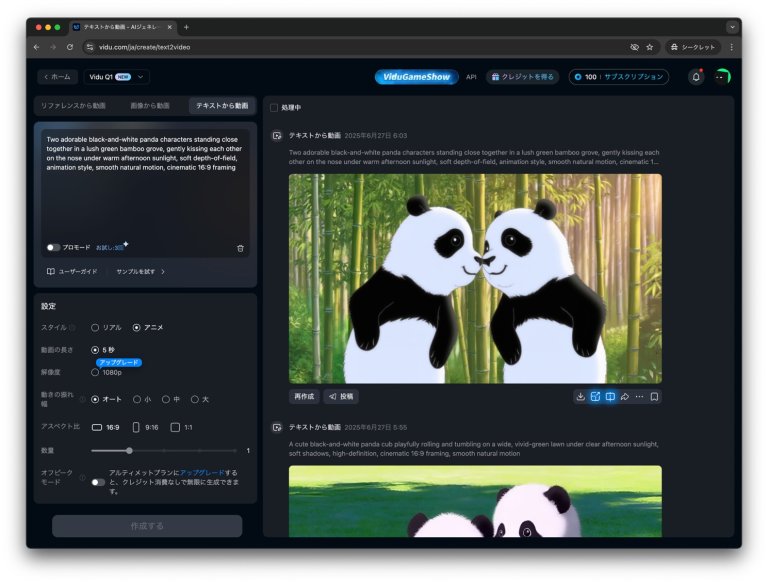Select the リアル style radio button
Viewport: 768px width, 583px height.
click(95, 327)
